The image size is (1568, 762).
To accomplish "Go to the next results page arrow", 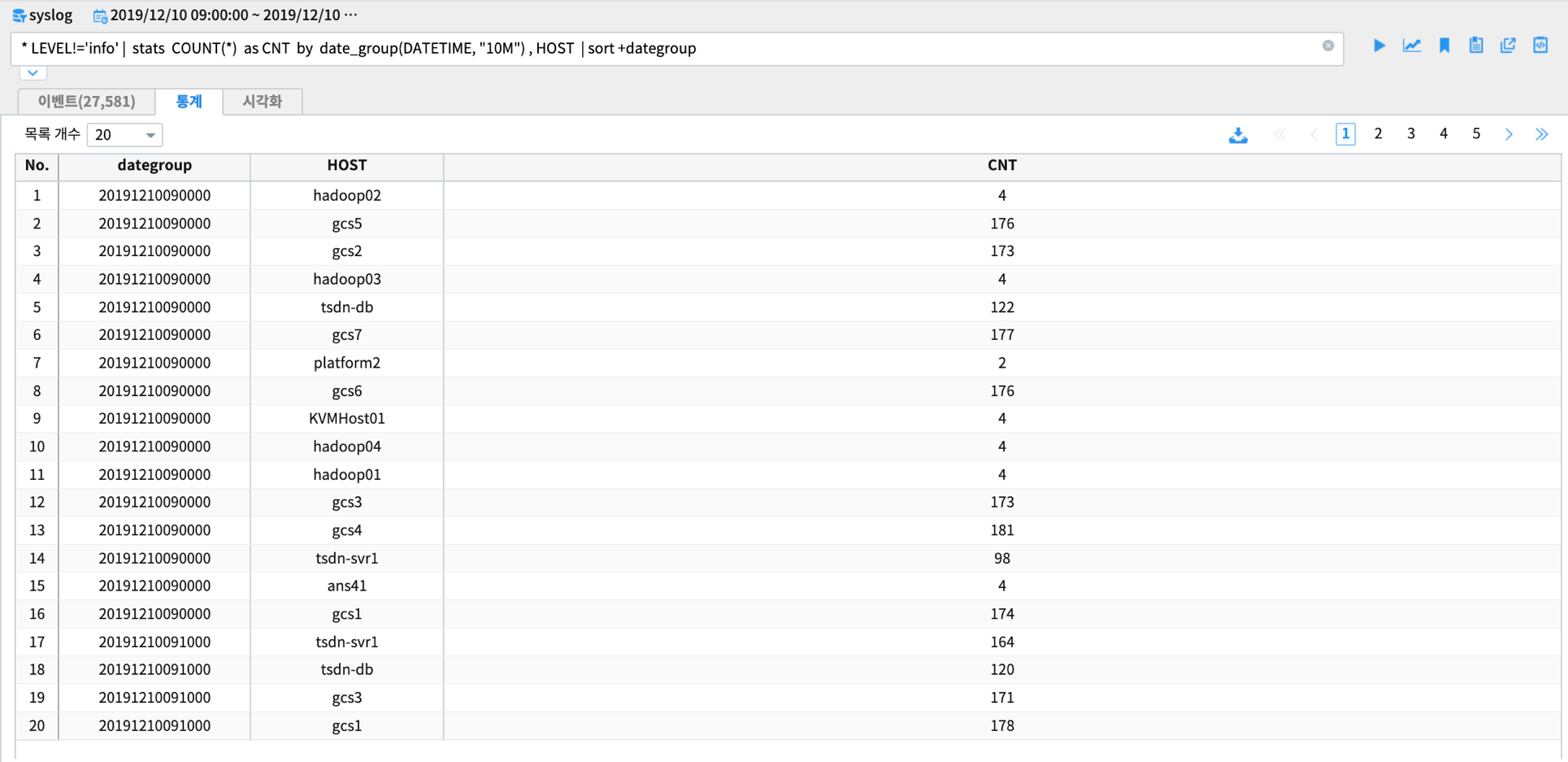I will [x=1509, y=134].
